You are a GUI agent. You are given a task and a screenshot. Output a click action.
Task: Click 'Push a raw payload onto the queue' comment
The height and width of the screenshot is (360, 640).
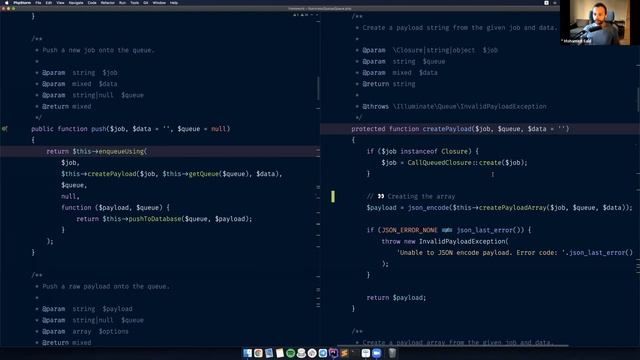pyautogui.click(x=106, y=287)
